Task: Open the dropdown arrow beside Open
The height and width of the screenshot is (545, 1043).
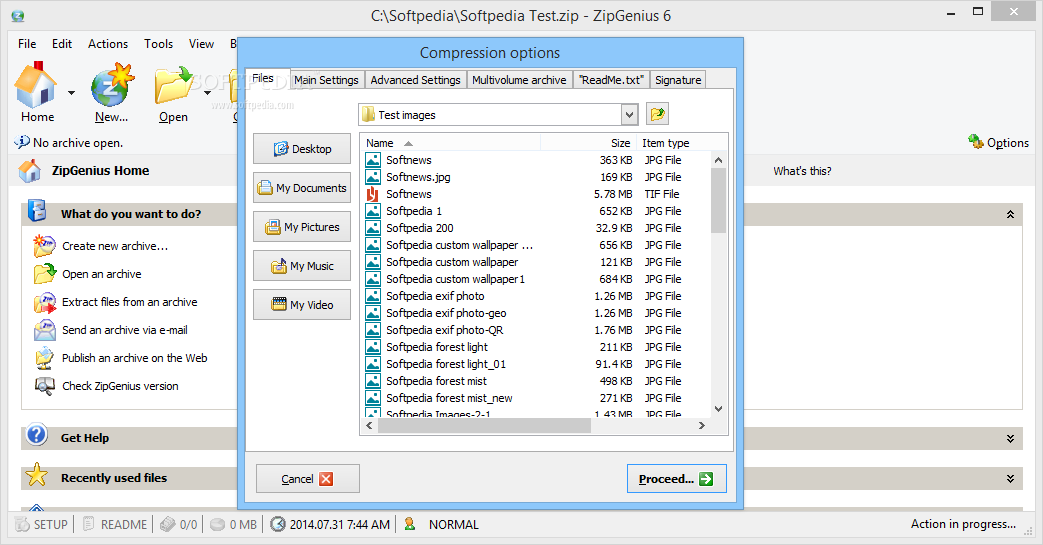Action: (208, 93)
